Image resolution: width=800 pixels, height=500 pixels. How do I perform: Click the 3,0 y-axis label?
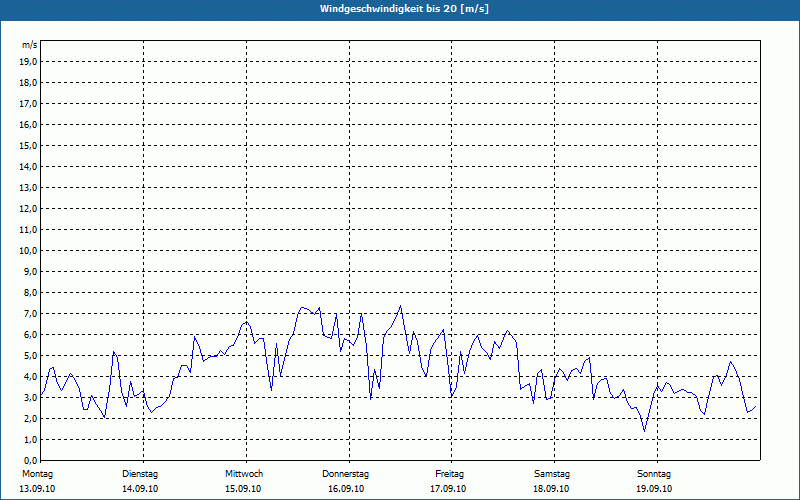coord(30,397)
